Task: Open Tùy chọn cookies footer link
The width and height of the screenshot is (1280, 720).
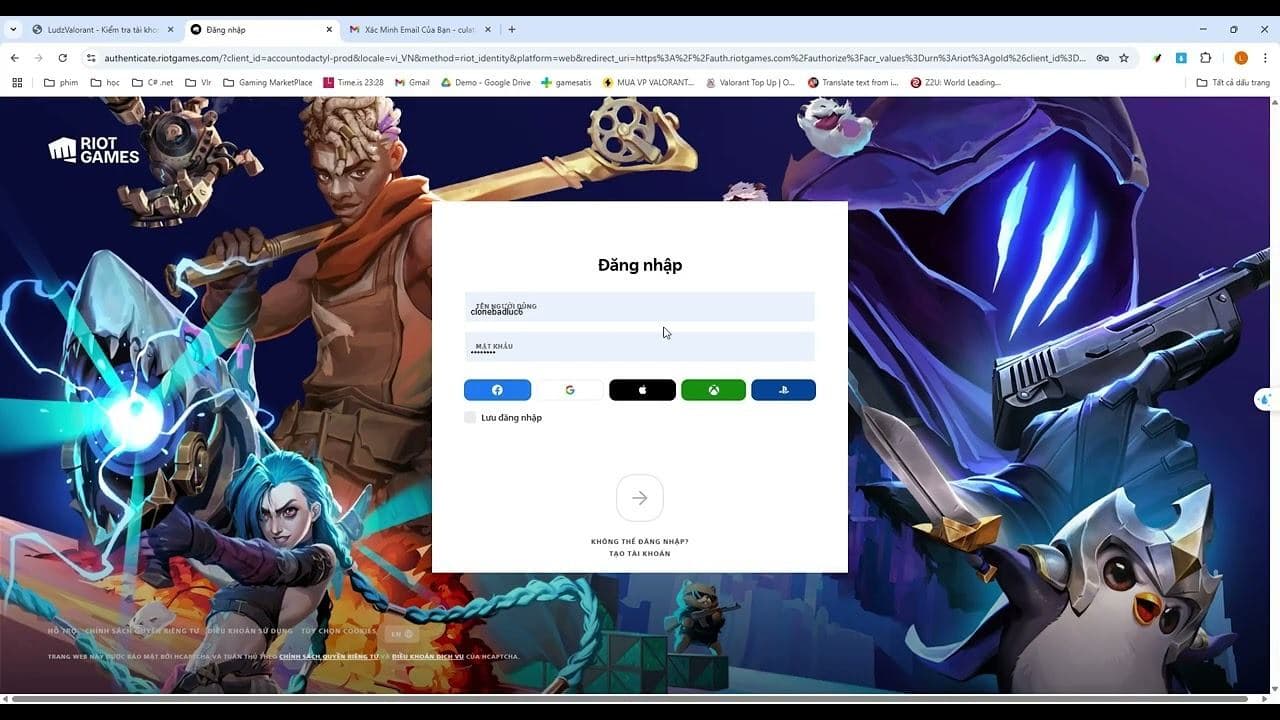Action: [x=339, y=631]
